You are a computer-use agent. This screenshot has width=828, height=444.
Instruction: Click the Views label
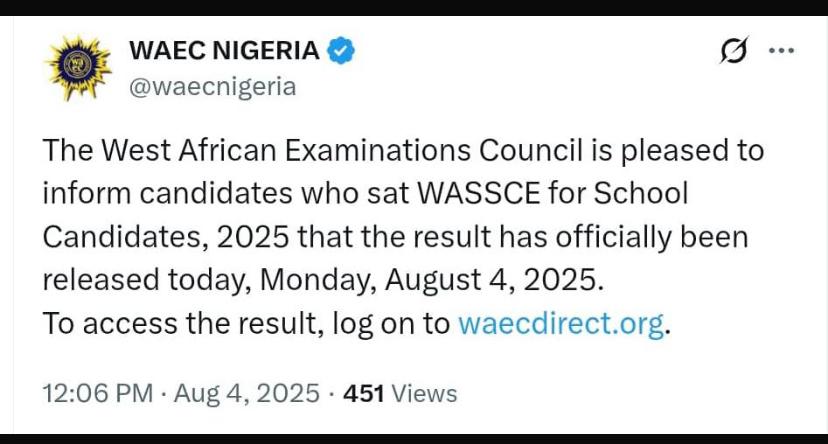point(424,393)
